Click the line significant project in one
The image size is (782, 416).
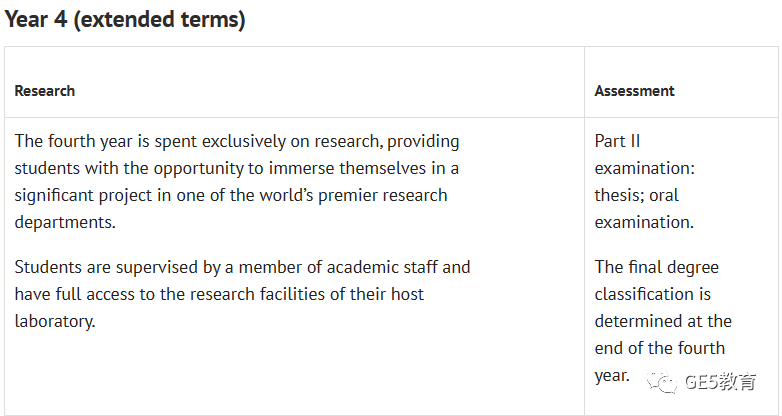point(231,195)
